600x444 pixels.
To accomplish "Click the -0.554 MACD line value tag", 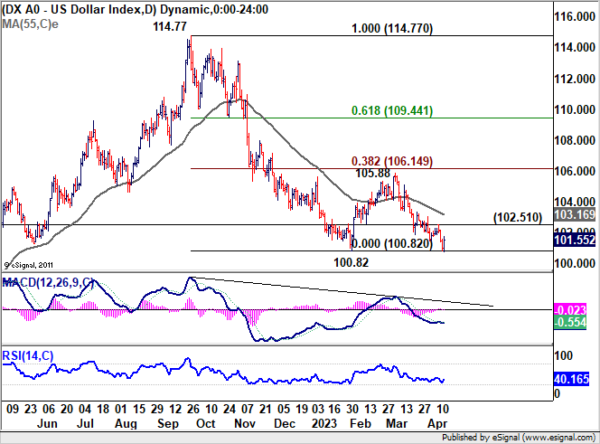I will [576, 322].
